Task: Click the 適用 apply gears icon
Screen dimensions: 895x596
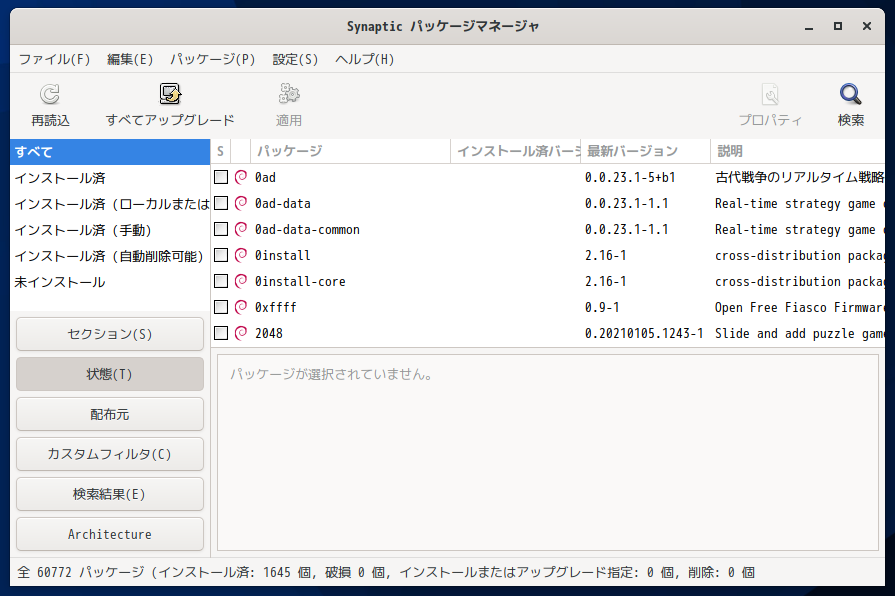Action: click(289, 94)
